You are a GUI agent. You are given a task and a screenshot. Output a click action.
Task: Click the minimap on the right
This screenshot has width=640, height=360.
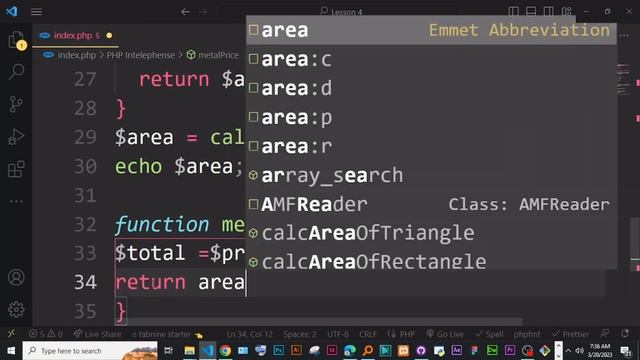coord(624,80)
